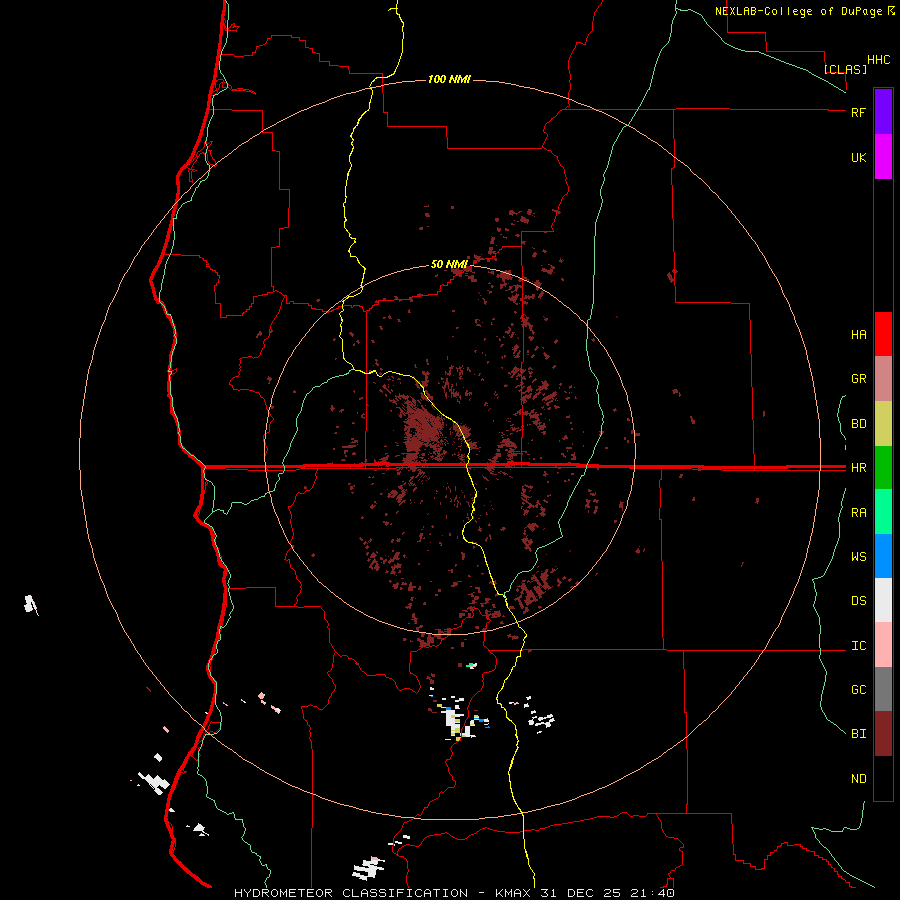Pick the HR green legend swatch

tap(883, 468)
